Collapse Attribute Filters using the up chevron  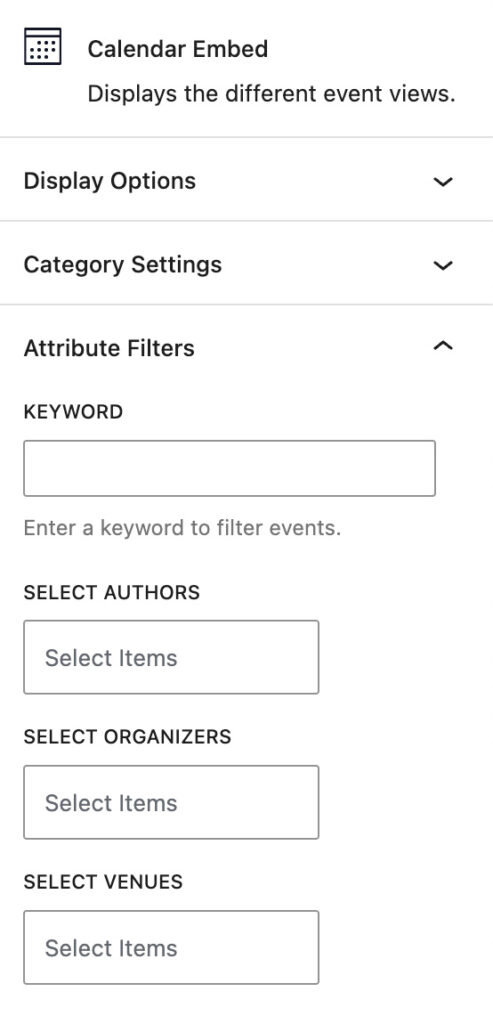[x=443, y=347]
